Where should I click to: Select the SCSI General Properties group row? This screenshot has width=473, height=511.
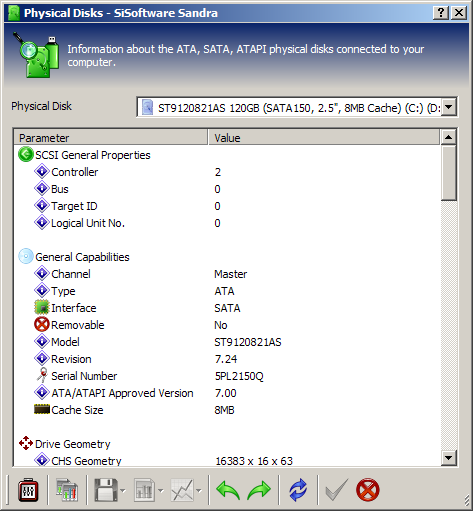click(x=227, y=155)
